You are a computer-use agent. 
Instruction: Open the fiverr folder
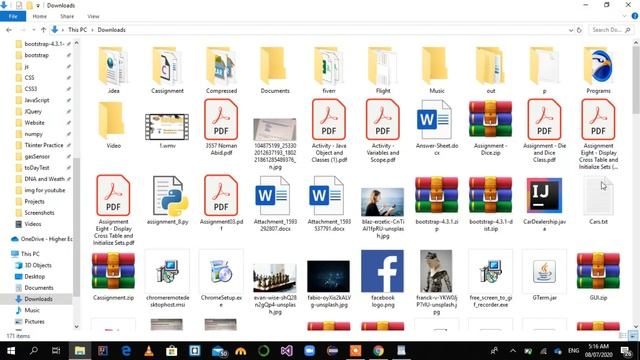coord(329,70)
